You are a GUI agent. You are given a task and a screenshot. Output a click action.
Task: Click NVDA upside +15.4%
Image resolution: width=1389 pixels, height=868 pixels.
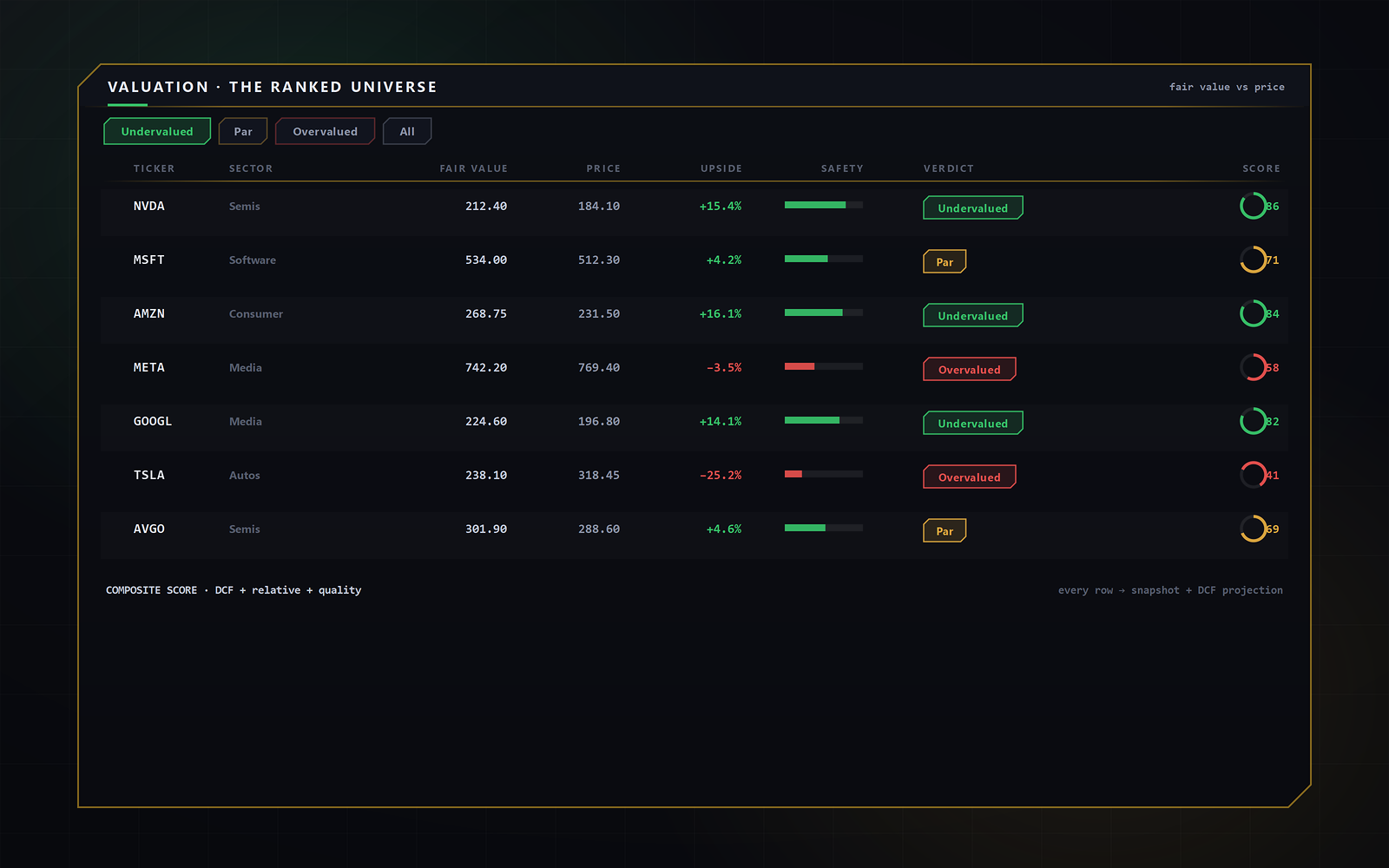tap(721, 206)
